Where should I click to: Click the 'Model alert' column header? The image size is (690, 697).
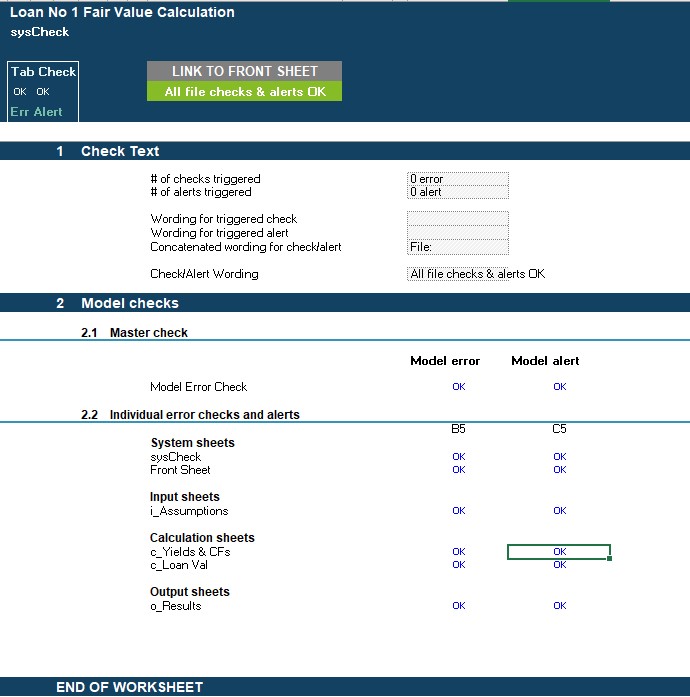click(545, 361)
